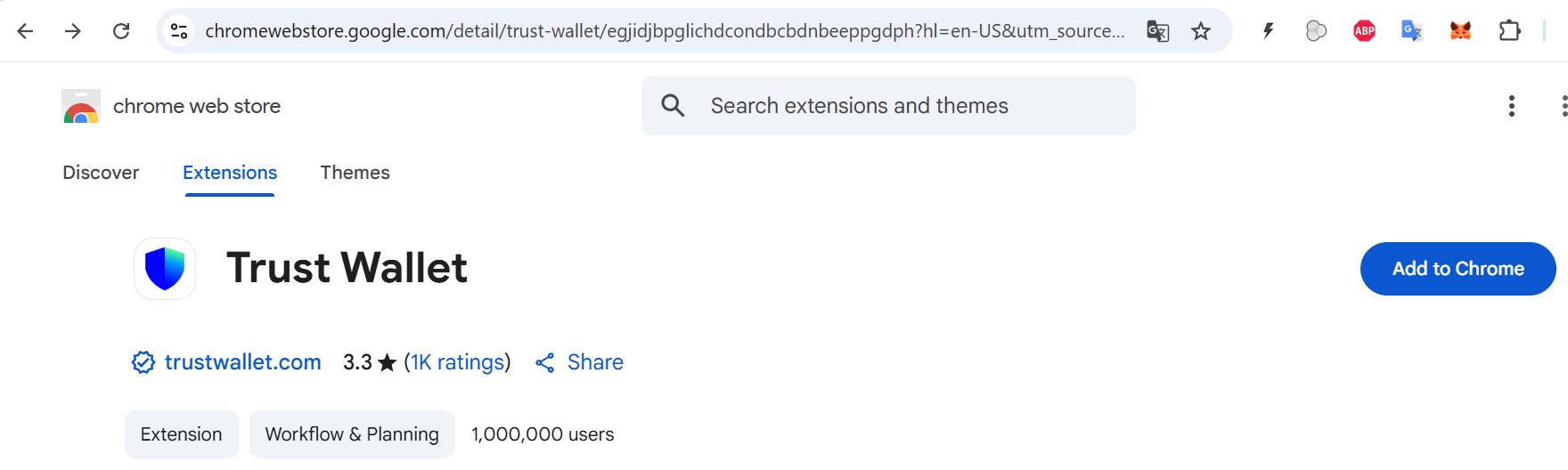Open the site information icon in address bar
1568x470 pixels.
pos(179,31)
